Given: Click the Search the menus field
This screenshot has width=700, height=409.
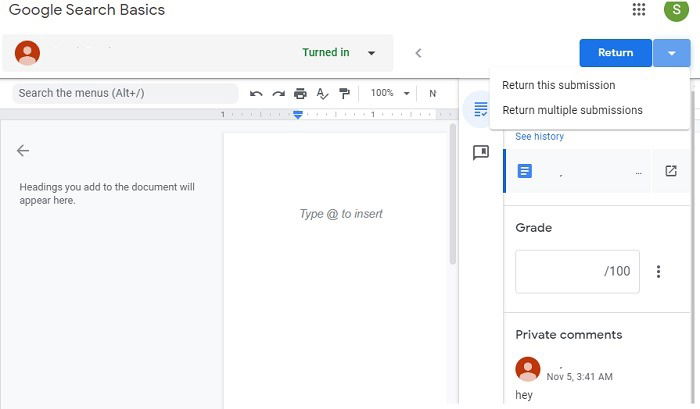Looking at the screenshot, I should tap(125, 93).
